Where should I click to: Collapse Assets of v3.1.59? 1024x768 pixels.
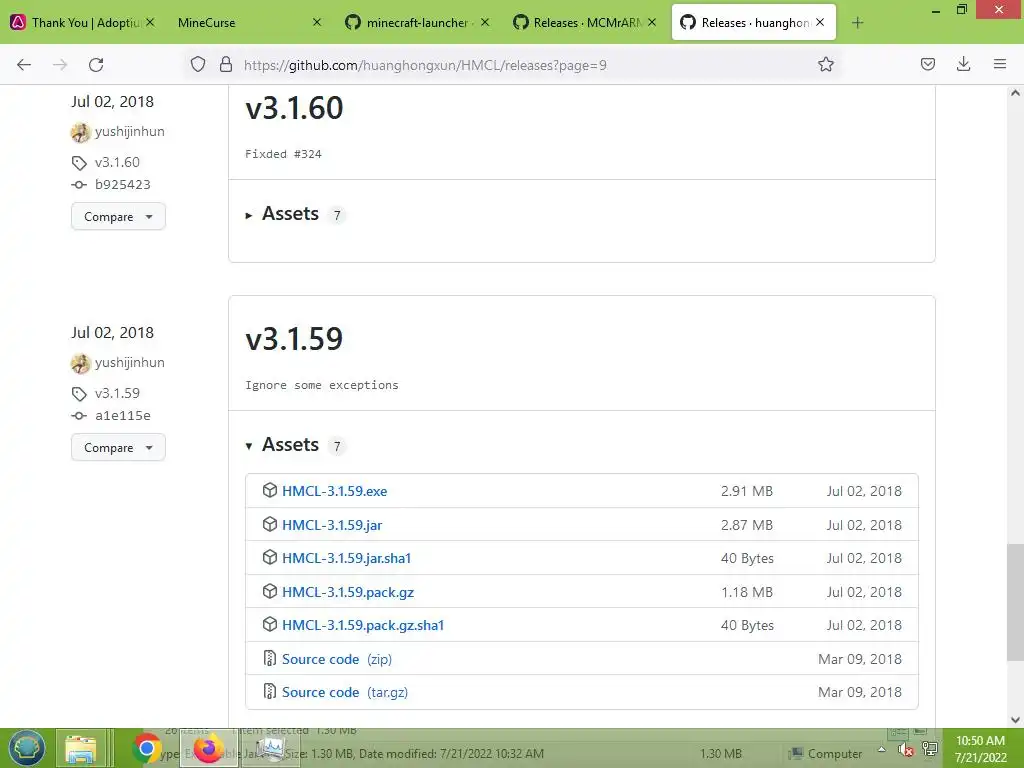point(291,445)
